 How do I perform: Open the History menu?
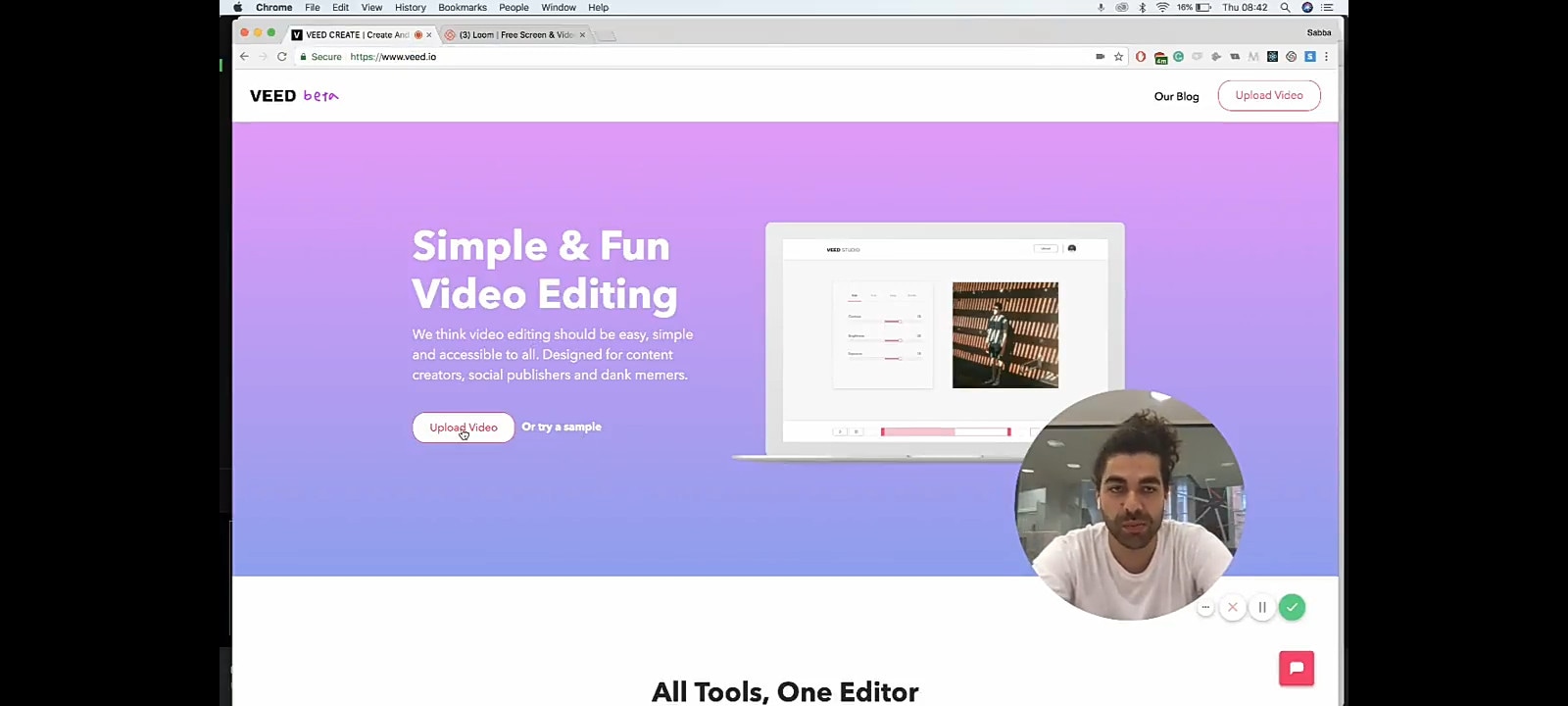coord(410,7)
